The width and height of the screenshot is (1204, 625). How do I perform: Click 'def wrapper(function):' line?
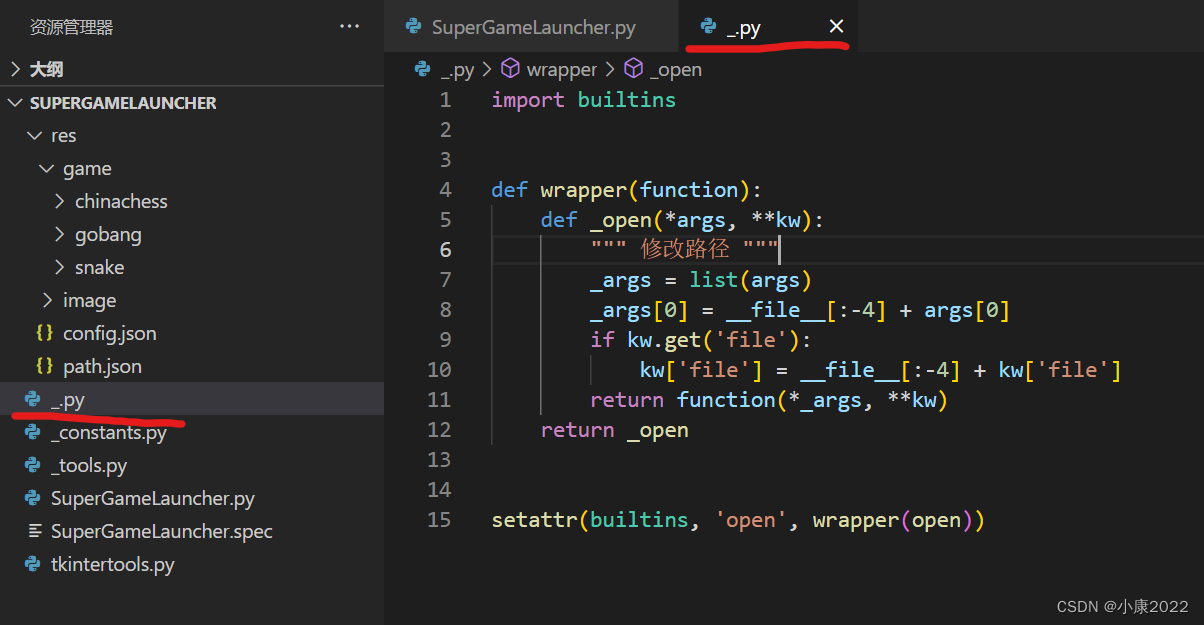click(626, 190)
